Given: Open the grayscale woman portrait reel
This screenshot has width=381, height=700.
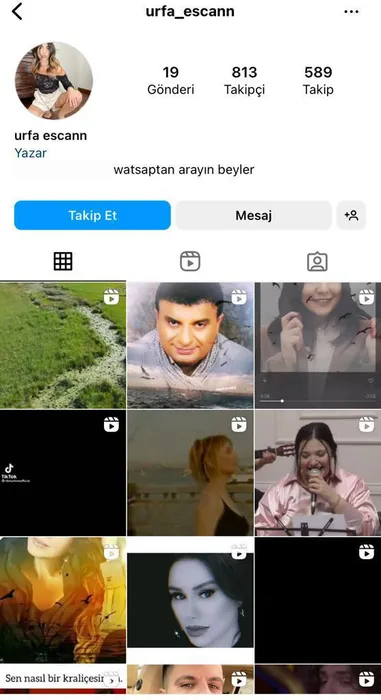Looking at the screenshot, I should tap(190, 600).
